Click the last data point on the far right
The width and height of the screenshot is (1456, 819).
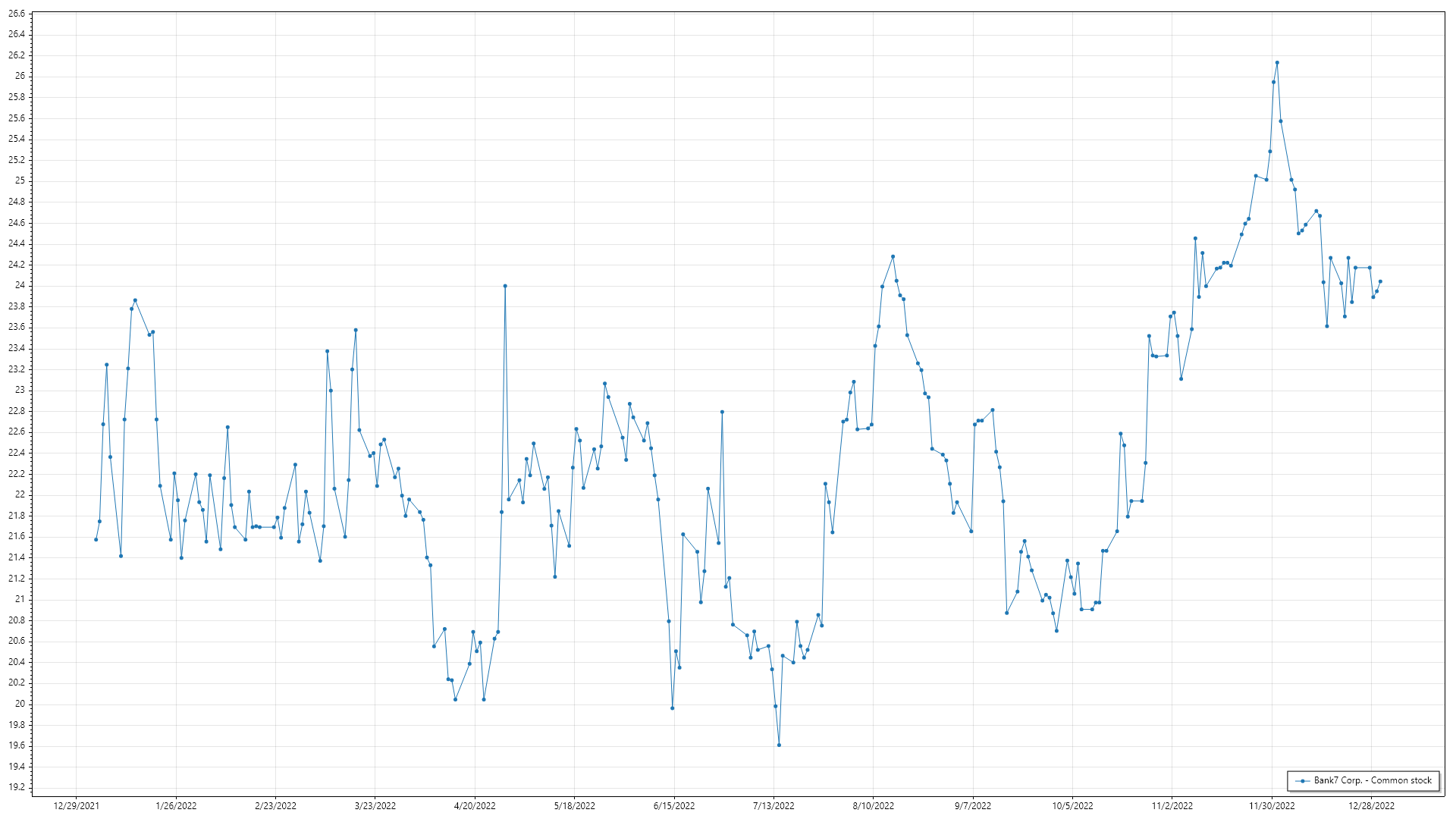pyautogui.click(x=1380, y=281)
